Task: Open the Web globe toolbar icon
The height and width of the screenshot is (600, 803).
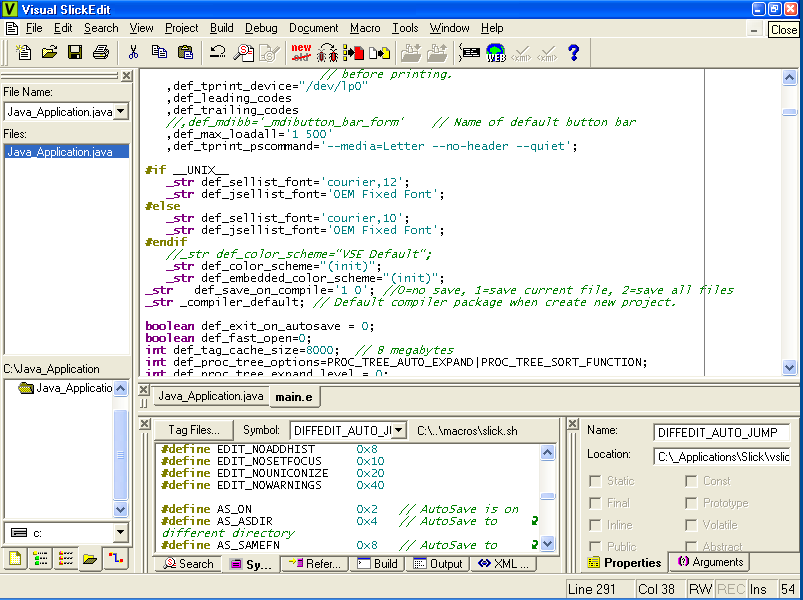Action: pyautogui.click(x=496, y=53)
